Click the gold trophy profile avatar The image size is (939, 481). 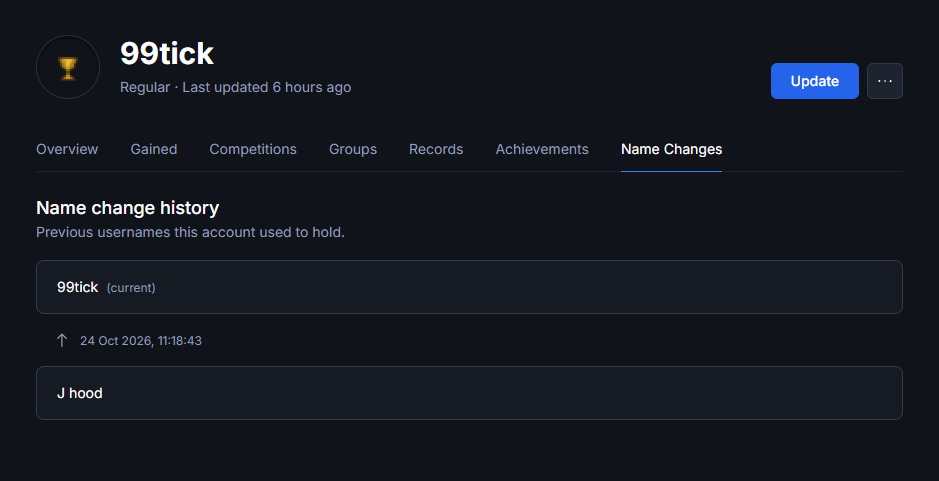(x=68, y=67)
